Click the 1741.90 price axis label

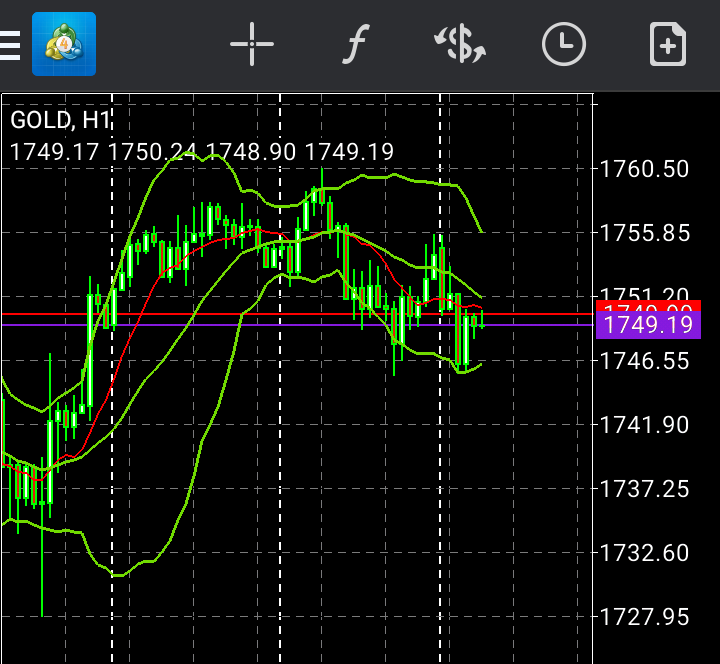(x=645, y=425)
